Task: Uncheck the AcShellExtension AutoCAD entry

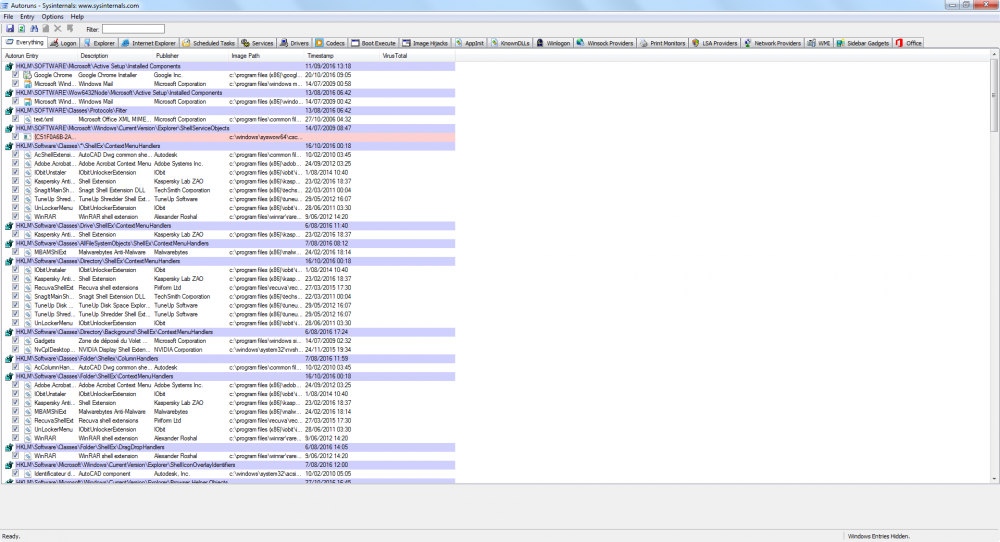Action: tap(16, 154)
